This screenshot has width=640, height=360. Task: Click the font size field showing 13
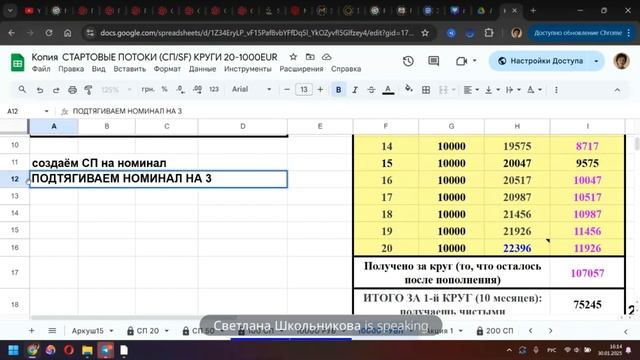tap(304, 89)
